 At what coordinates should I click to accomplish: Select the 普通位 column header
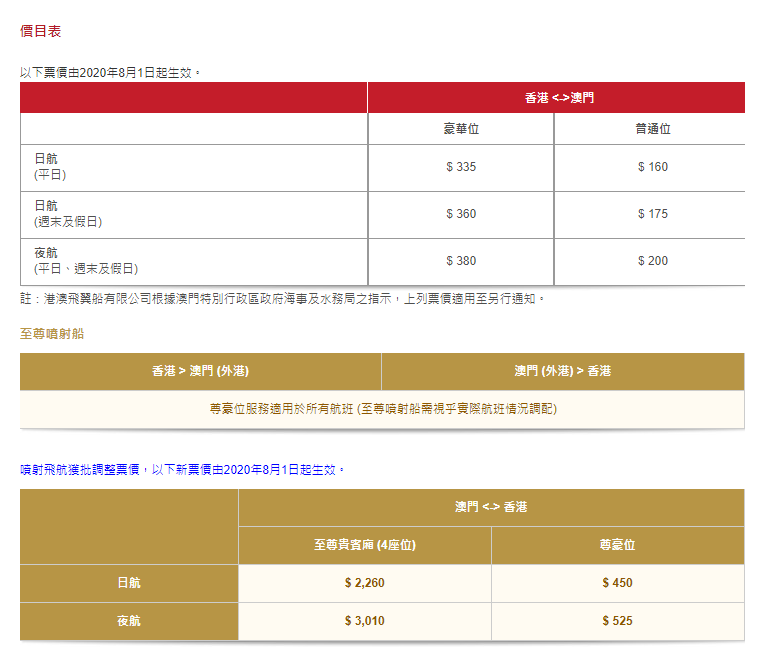coord(652,129)
